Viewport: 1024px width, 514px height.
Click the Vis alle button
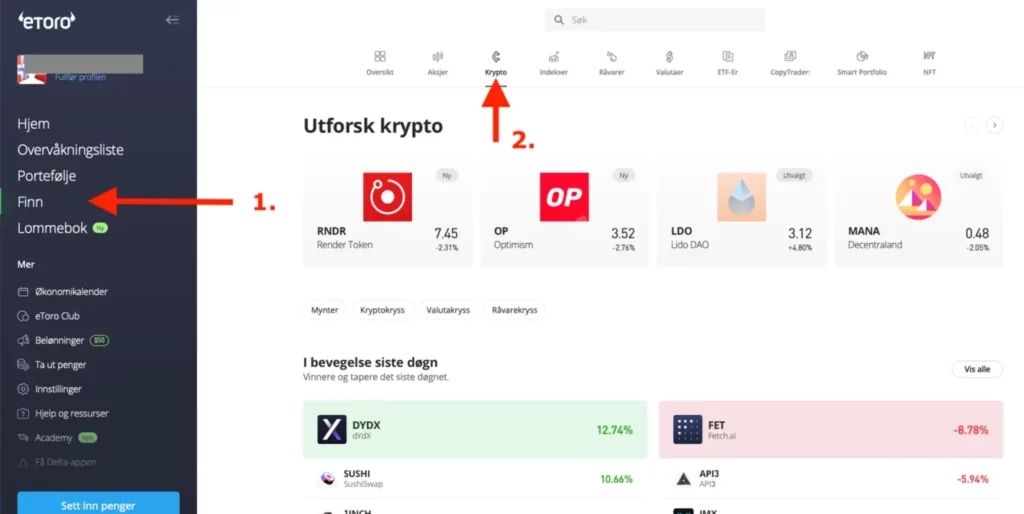tap(977, 369)
